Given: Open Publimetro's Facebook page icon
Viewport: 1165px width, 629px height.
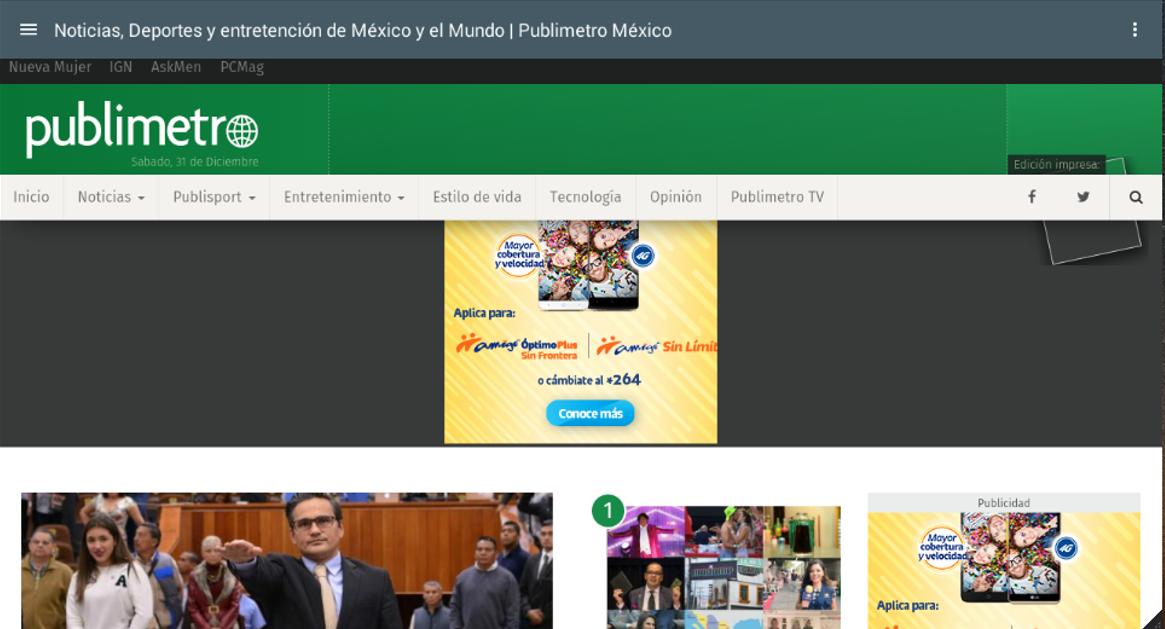Looking at the screenshot, I should click(x=1031, y=197).
